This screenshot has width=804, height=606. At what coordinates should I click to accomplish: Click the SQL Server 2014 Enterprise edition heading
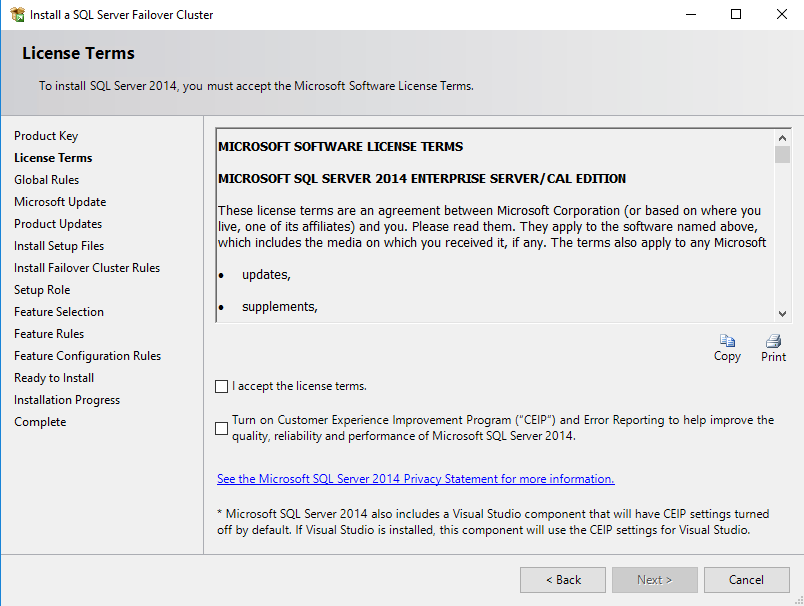tap(422, 179)
